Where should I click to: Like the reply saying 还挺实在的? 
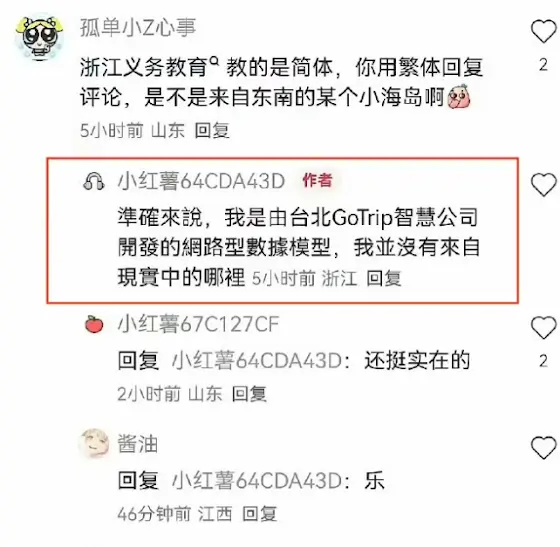(x=544, y=327)
